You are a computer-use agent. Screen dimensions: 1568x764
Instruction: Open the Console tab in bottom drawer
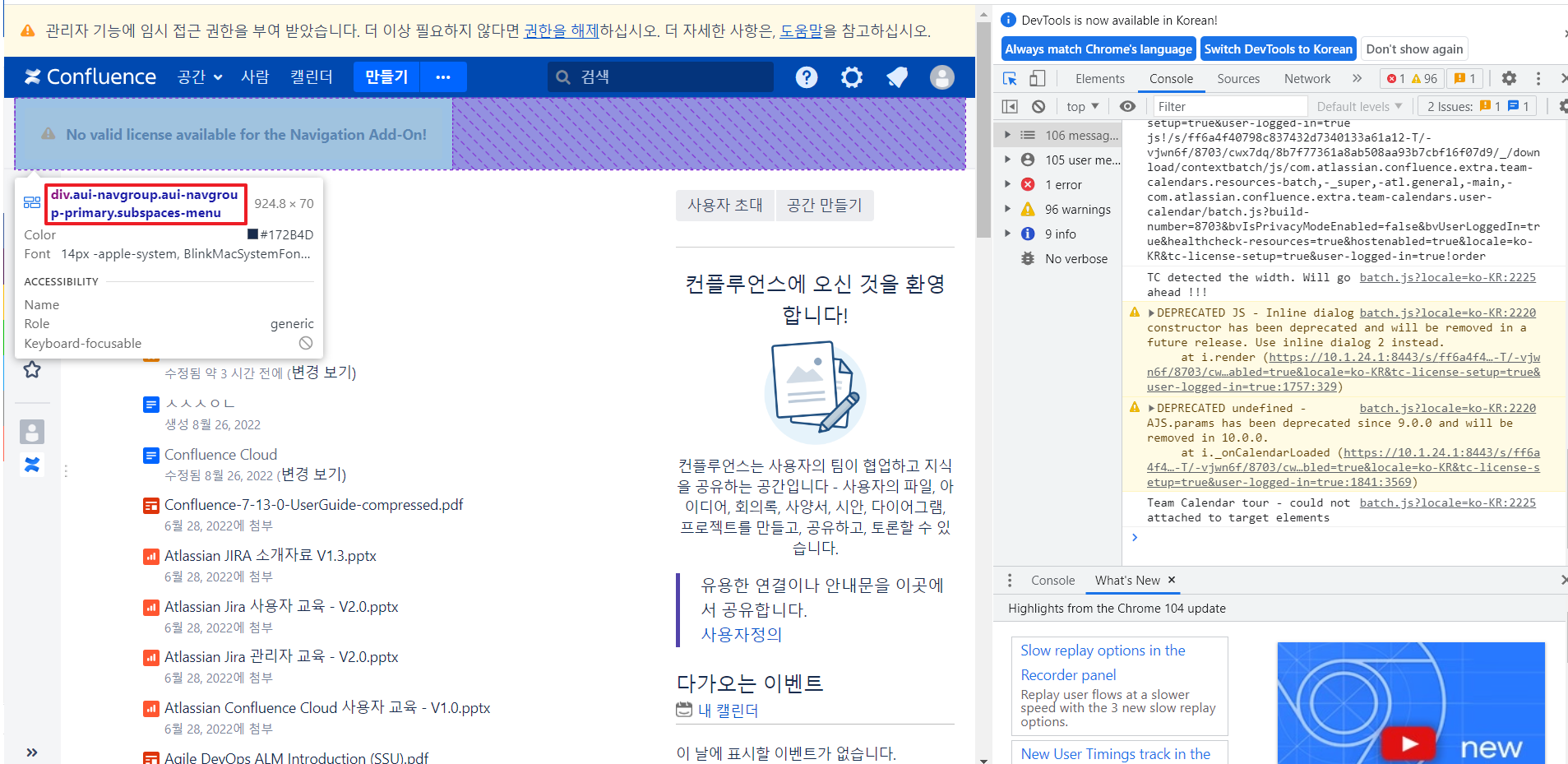1052,581
